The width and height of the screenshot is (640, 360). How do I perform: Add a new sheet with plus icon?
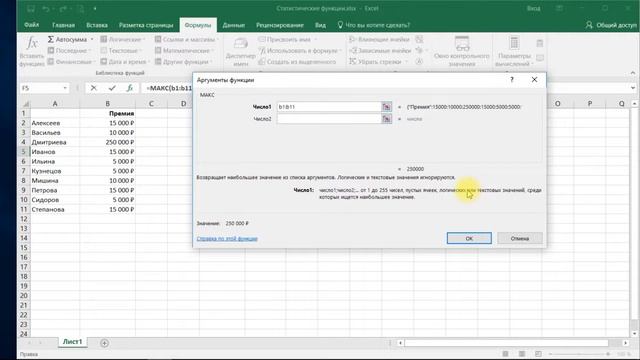pyautogui.click(x=104, y=343)
